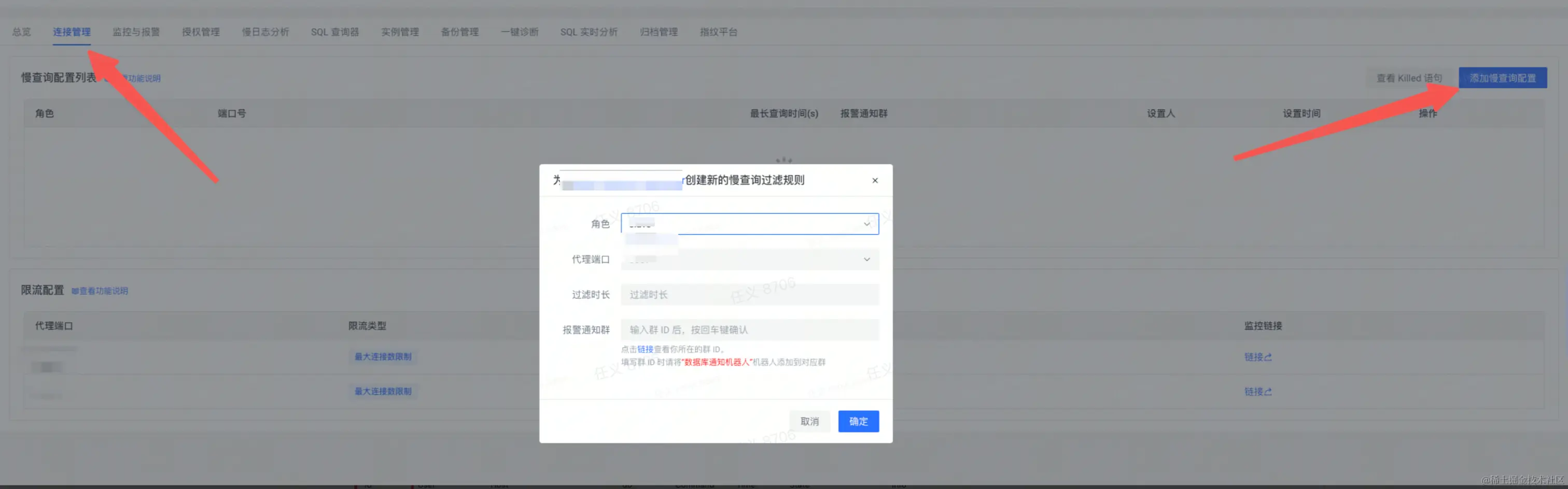Screen dimensions: 1568x489
Task: Click the 报警通知群 input field
Action: (x=749, y=329)
